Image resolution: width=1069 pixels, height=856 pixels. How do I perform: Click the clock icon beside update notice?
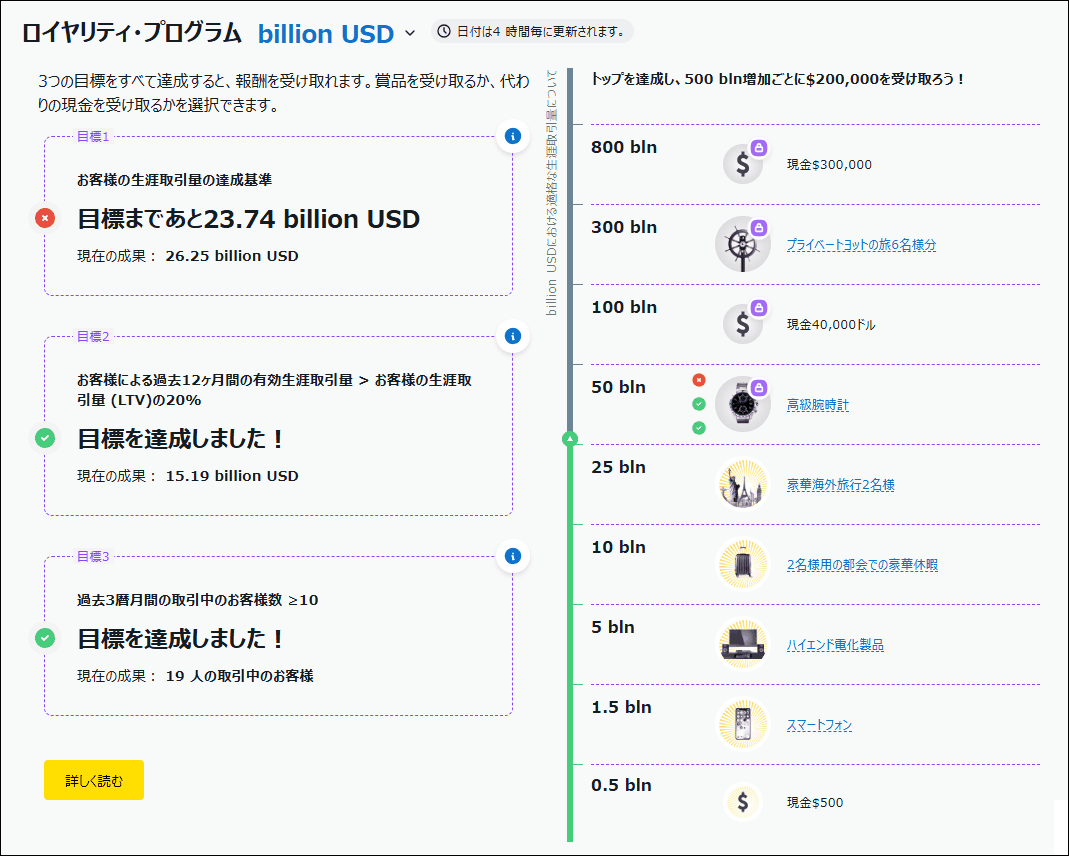[x=444, y=31]
